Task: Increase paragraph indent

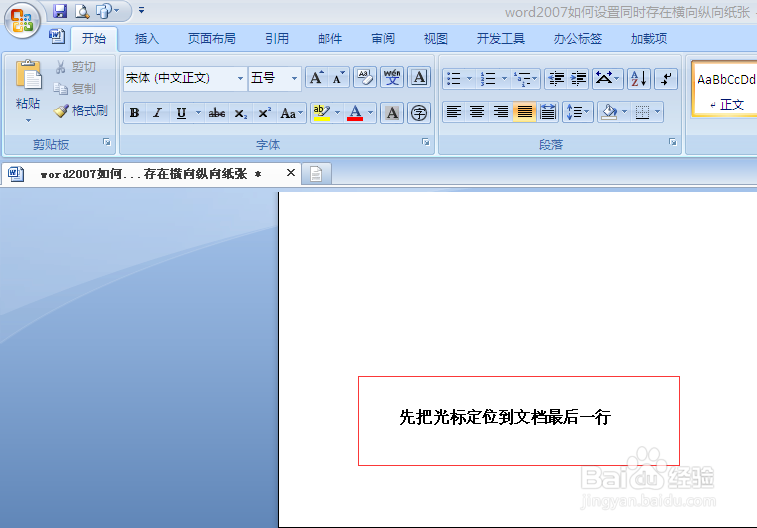Action: click(578, 79)
